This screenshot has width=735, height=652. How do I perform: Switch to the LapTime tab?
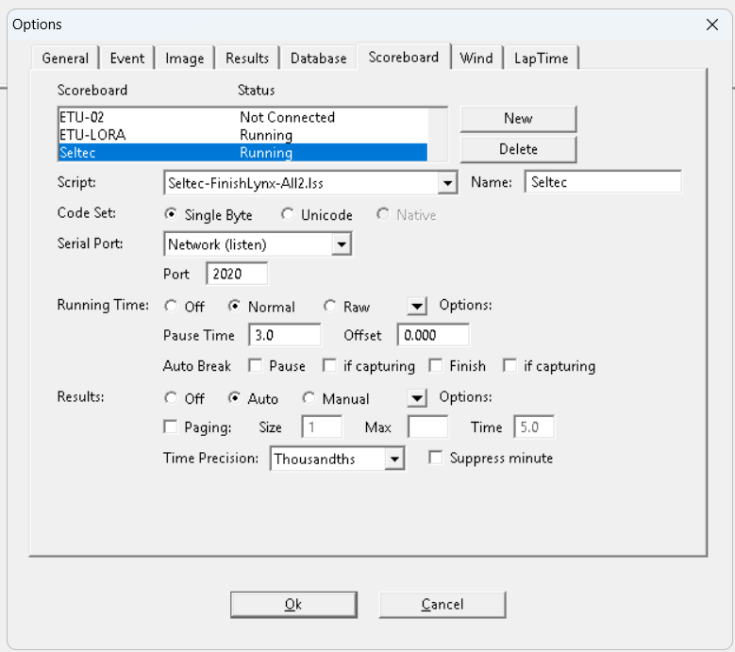tap(541, 59)
